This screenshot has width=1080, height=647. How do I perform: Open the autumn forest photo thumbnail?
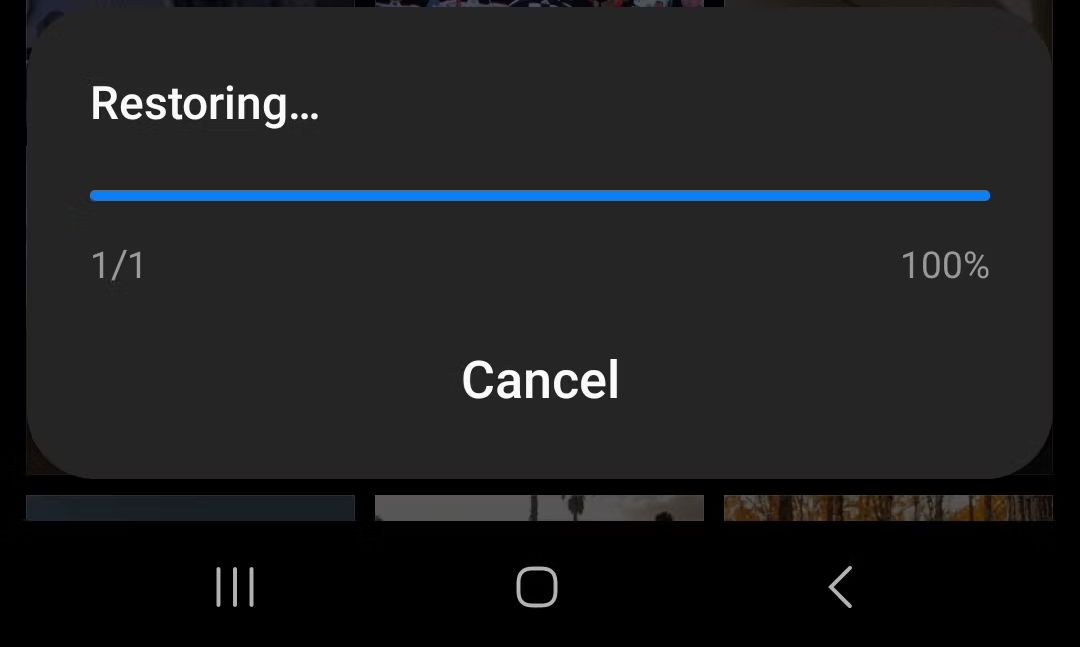[x=888, y=507]
